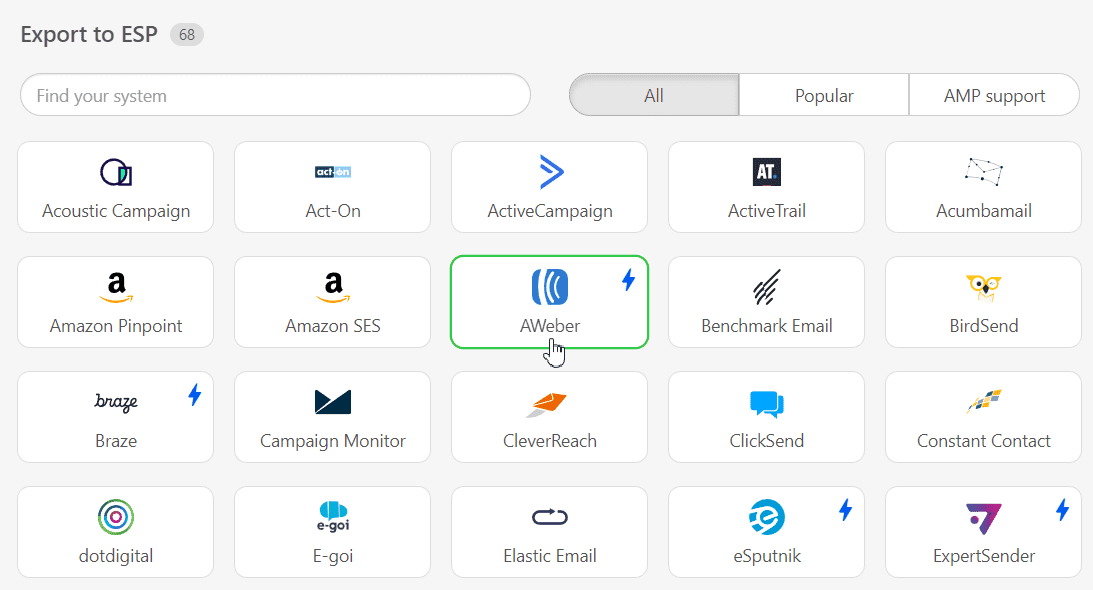Click the Export to ESP heading
This screenshot has height=590, width=1093.
pos(89,34)
